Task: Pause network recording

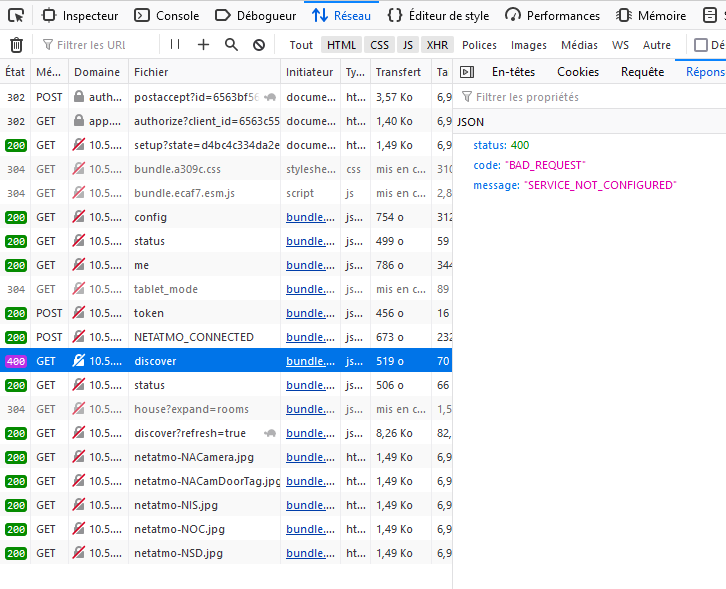Action: 175,45
